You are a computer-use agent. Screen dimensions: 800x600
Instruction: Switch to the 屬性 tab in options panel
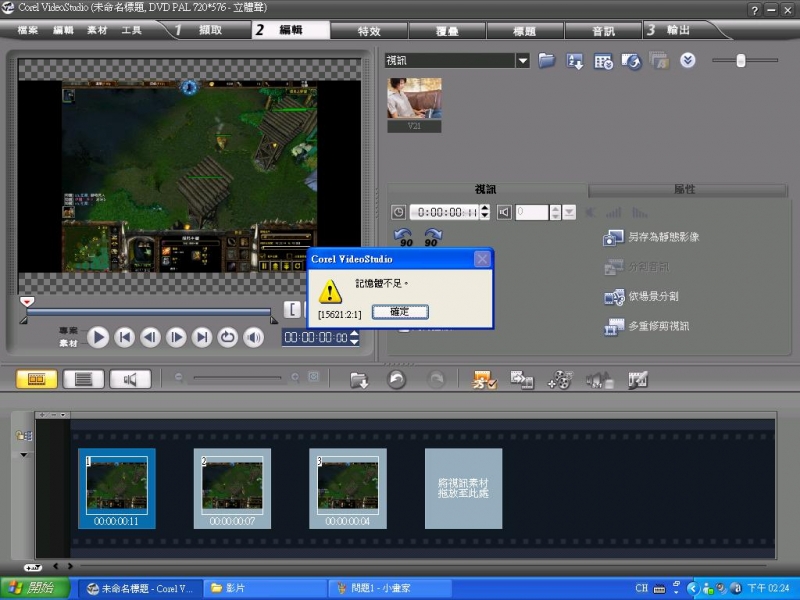(684, 189)
